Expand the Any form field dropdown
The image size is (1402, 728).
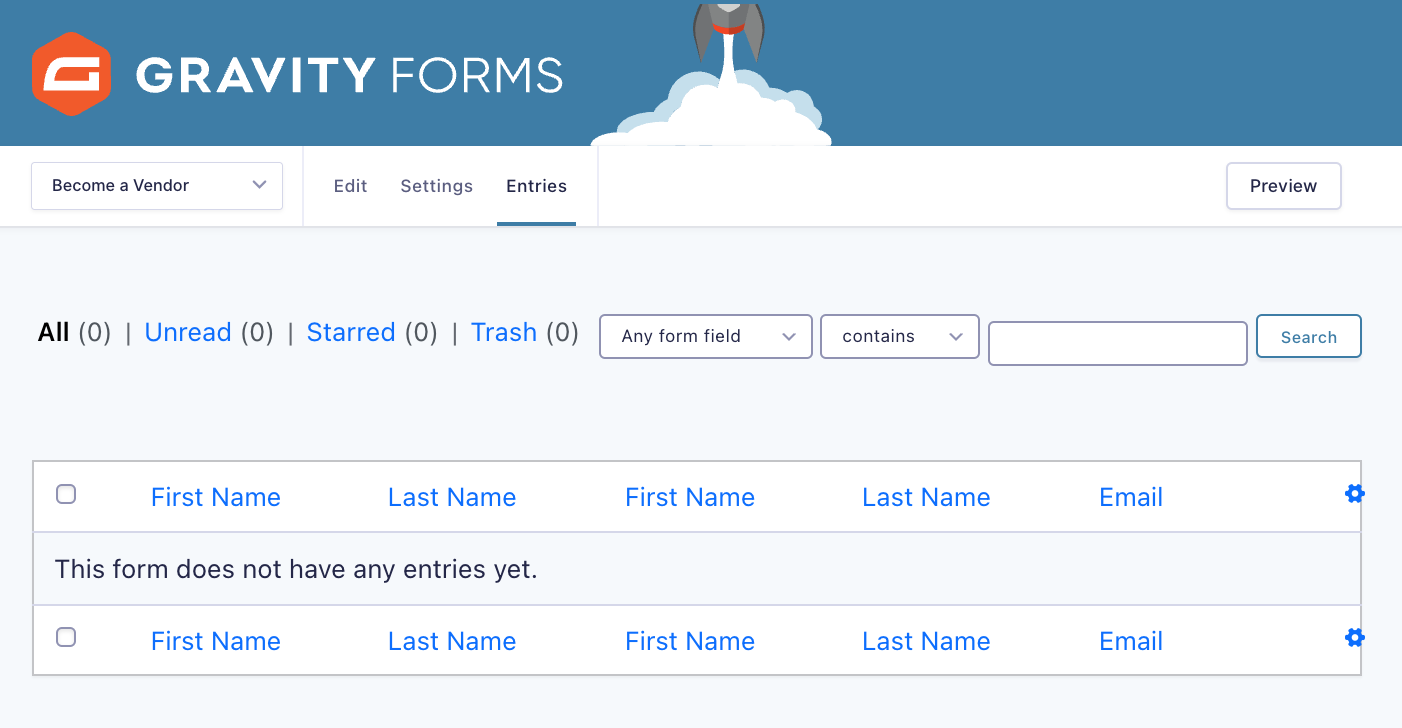click(x=706, y=336)
